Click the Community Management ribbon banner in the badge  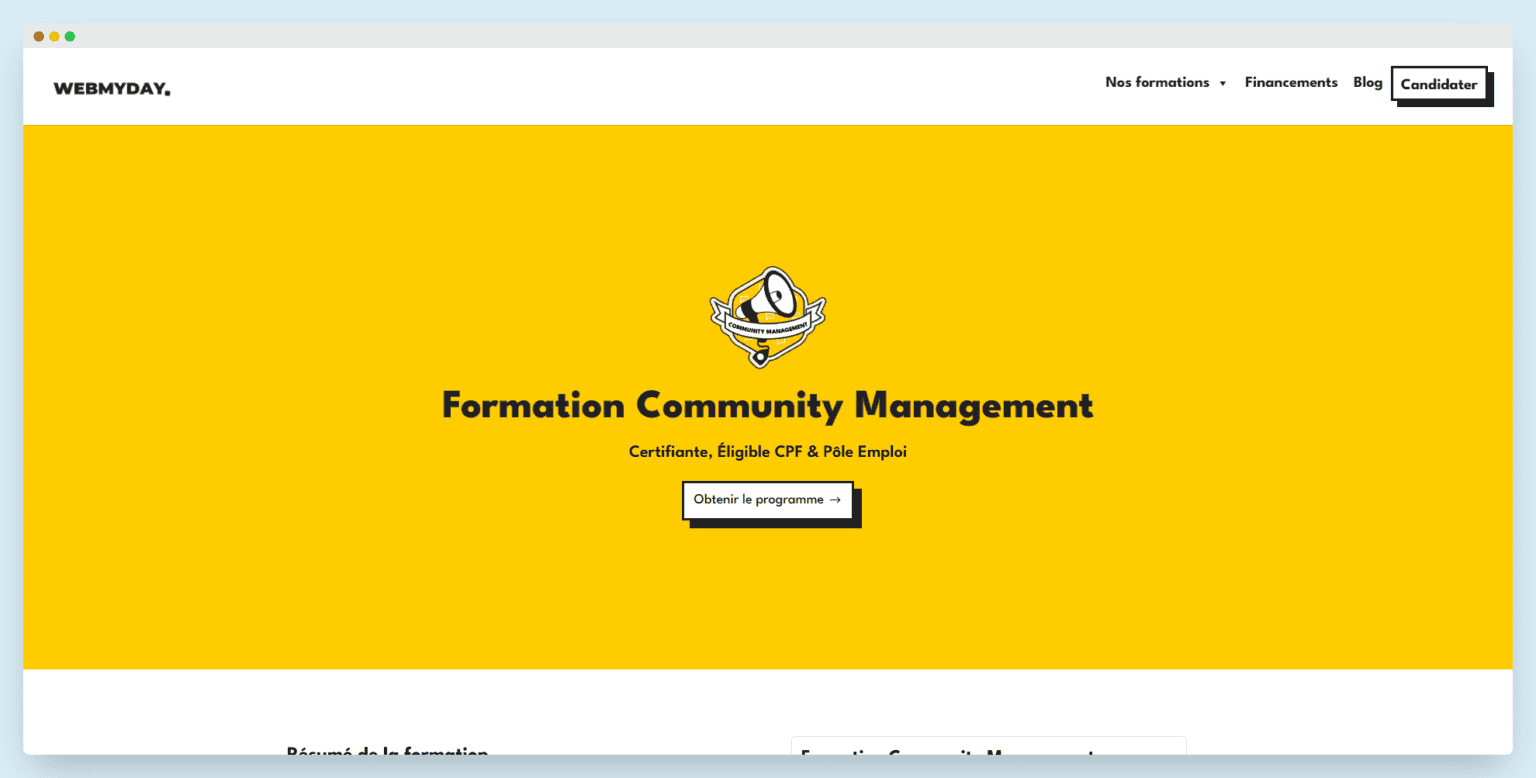pyautogui.click(x=767, y=327)
